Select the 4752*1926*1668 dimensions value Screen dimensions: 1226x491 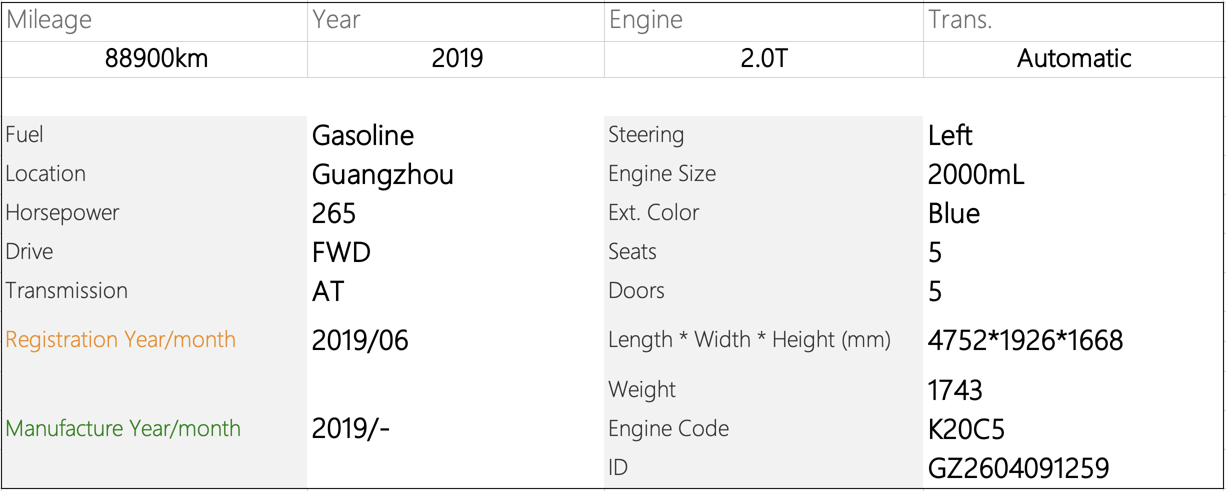[x=1025, y=341]
